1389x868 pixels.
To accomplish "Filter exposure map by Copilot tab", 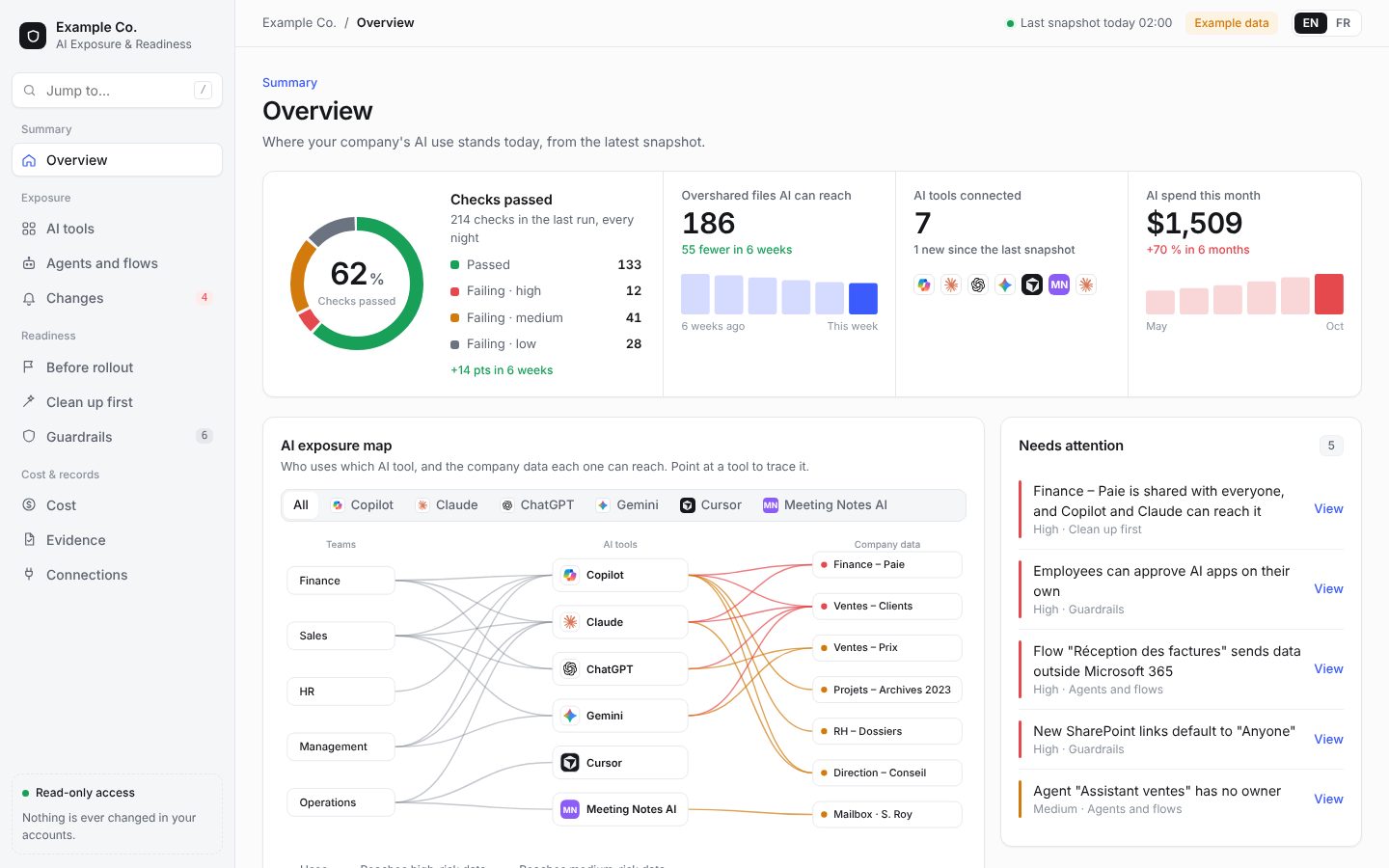I will point(362,505).
